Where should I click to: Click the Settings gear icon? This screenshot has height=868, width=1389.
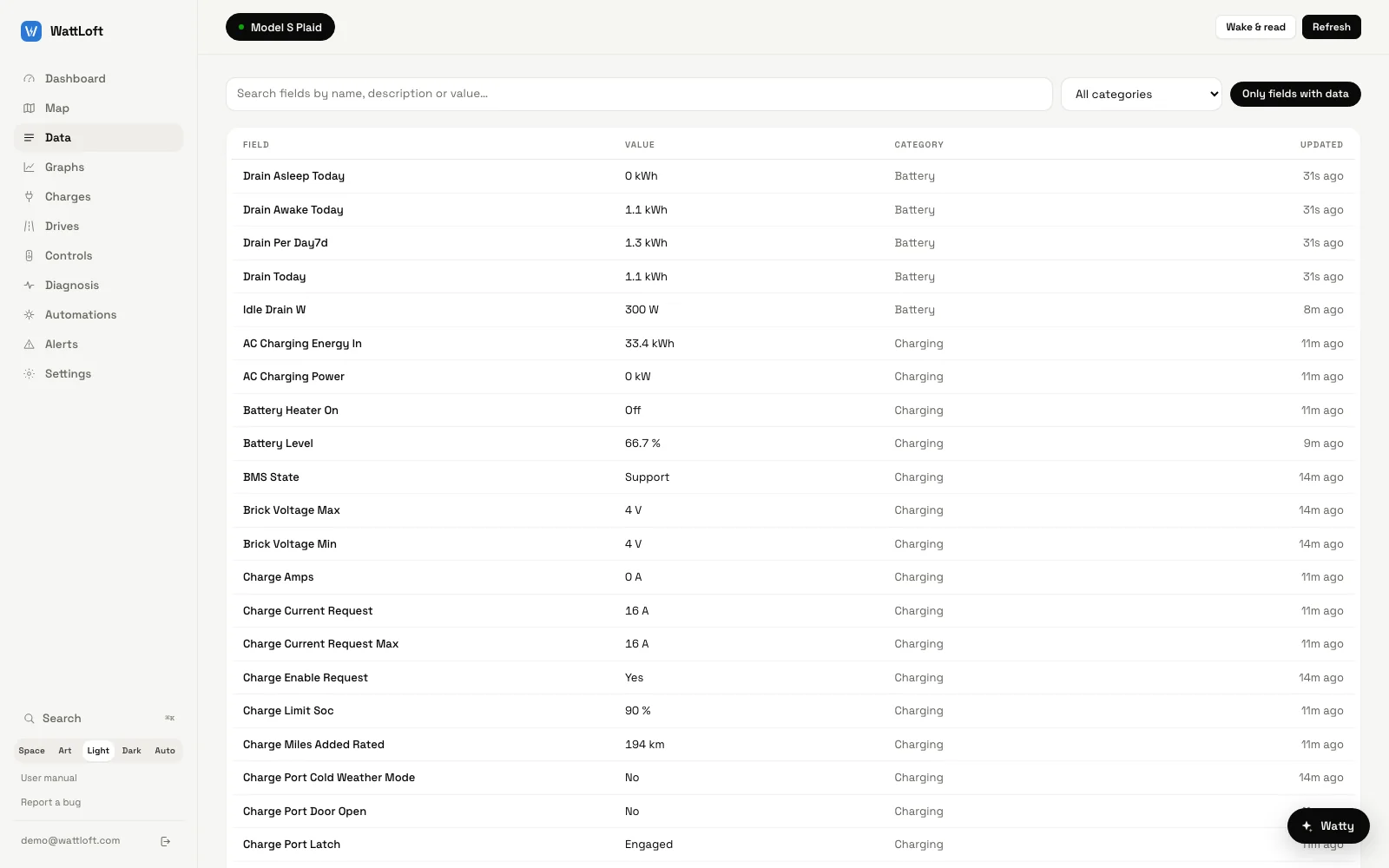(29, 373)
